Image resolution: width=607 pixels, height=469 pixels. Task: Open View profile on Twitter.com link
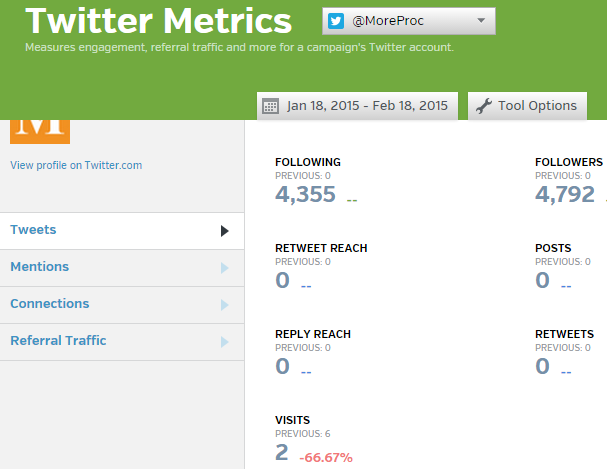click(x=76, y=165)
